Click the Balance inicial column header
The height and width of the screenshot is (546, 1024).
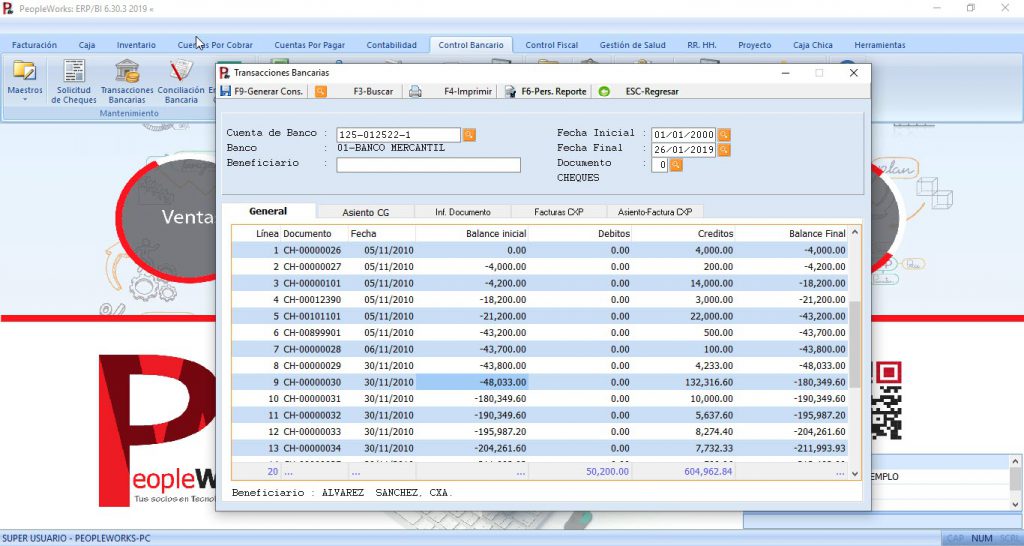click(472, 234)
